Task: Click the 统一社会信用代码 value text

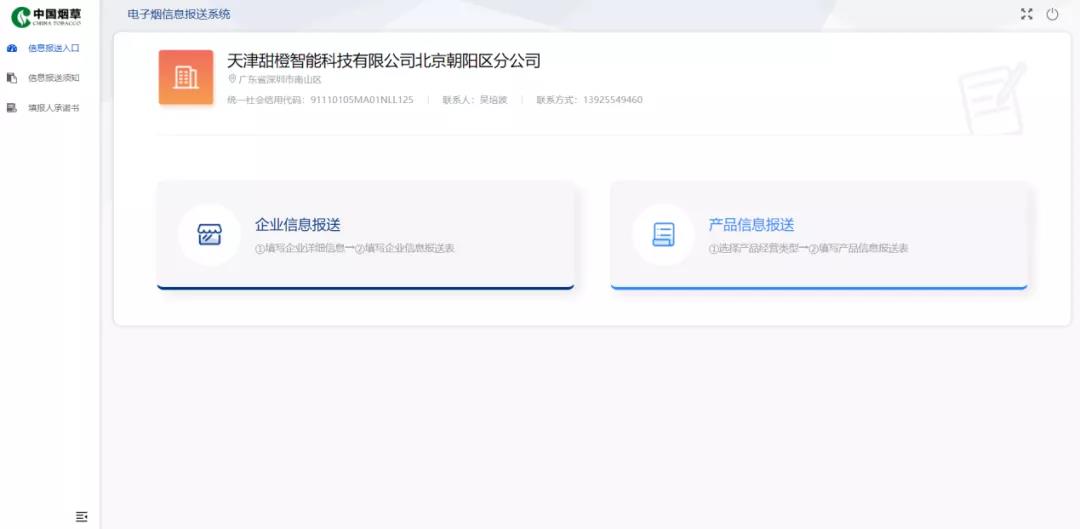Action: (362, 100)
